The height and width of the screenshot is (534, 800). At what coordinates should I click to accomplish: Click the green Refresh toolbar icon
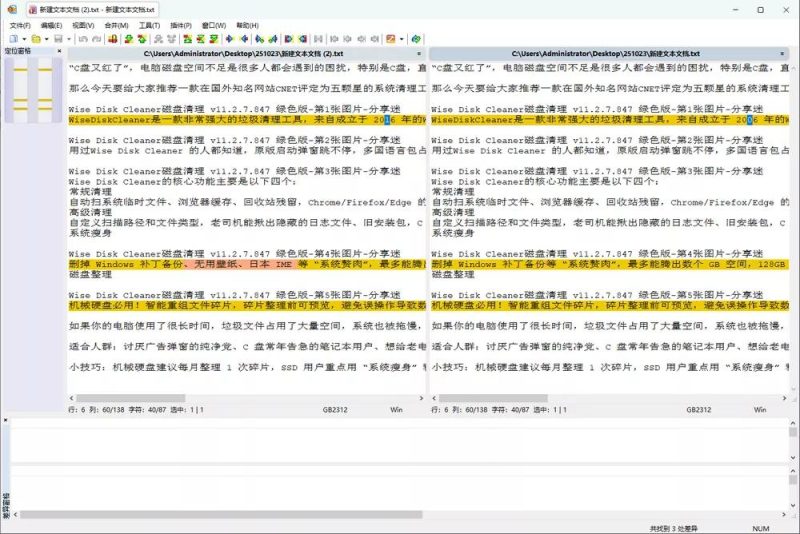pos(416,39)
